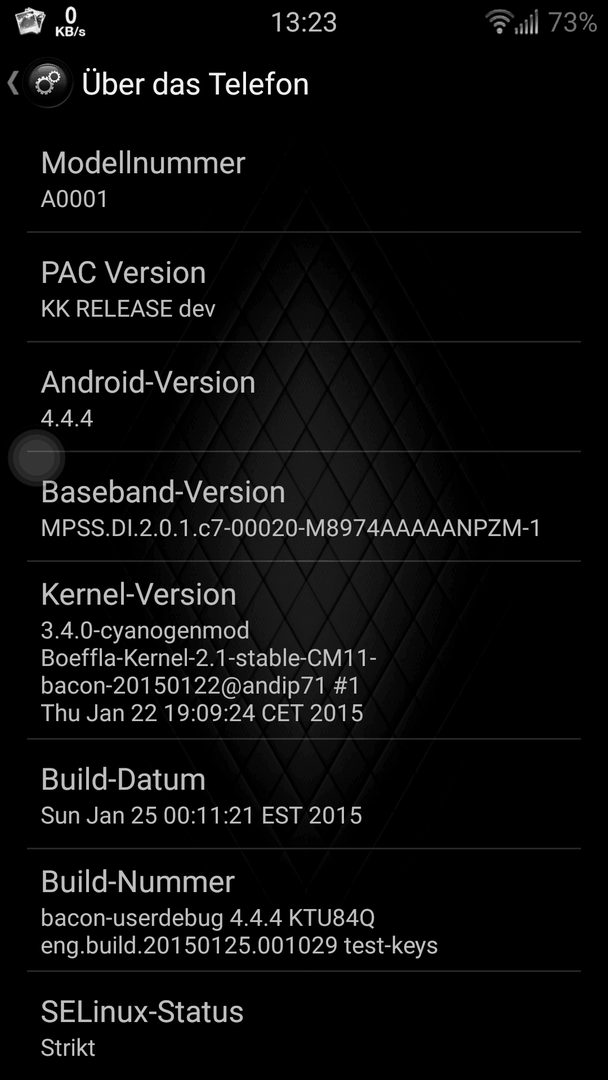Image resolution: width=608 pixels, height=1080 pixels.
Task: Tap the Build-Nummer entry
Action: 304,910
